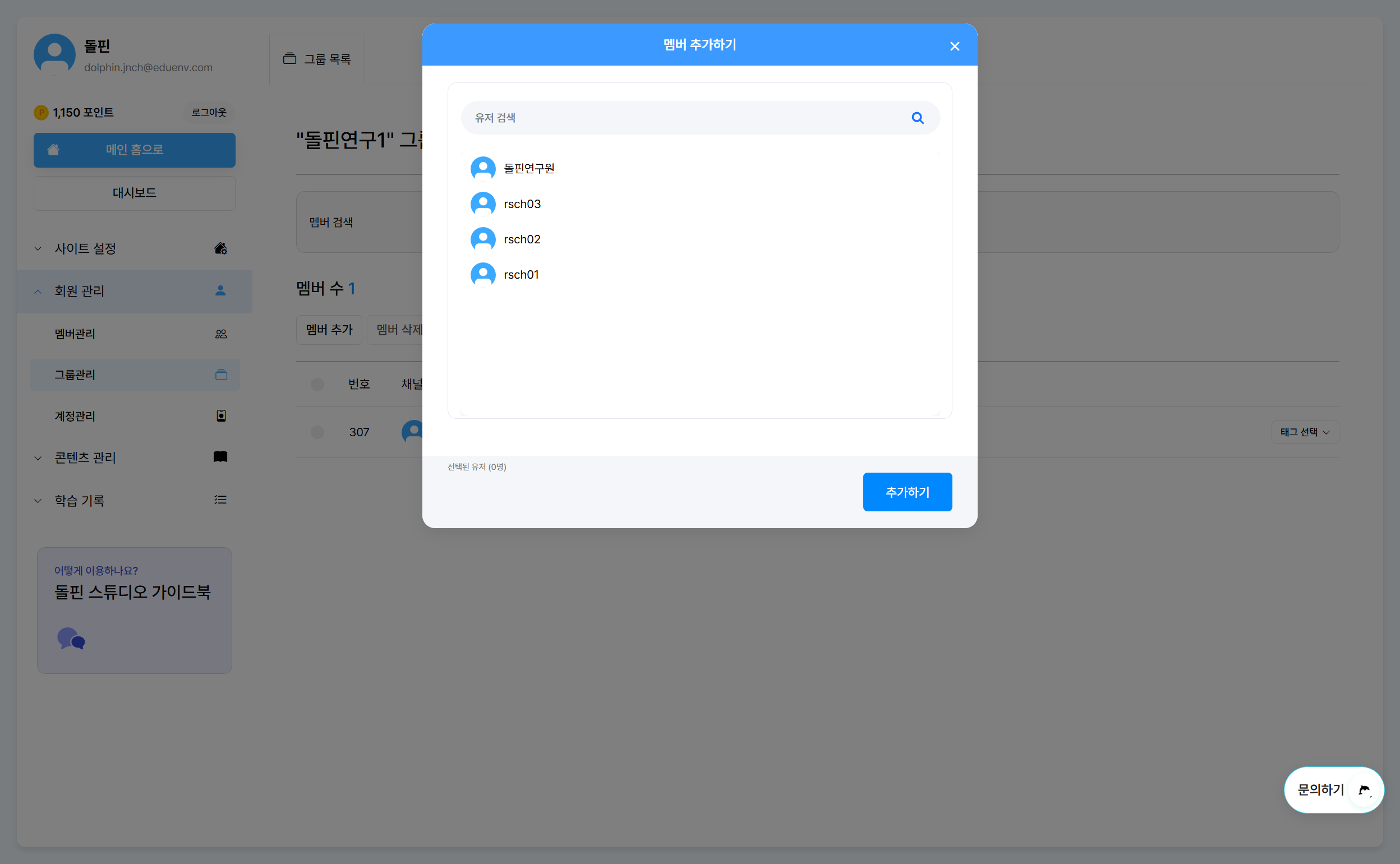Collapse the 회원 관리 section
Viewport: 1400px width, 864px height.
point(80,292)
